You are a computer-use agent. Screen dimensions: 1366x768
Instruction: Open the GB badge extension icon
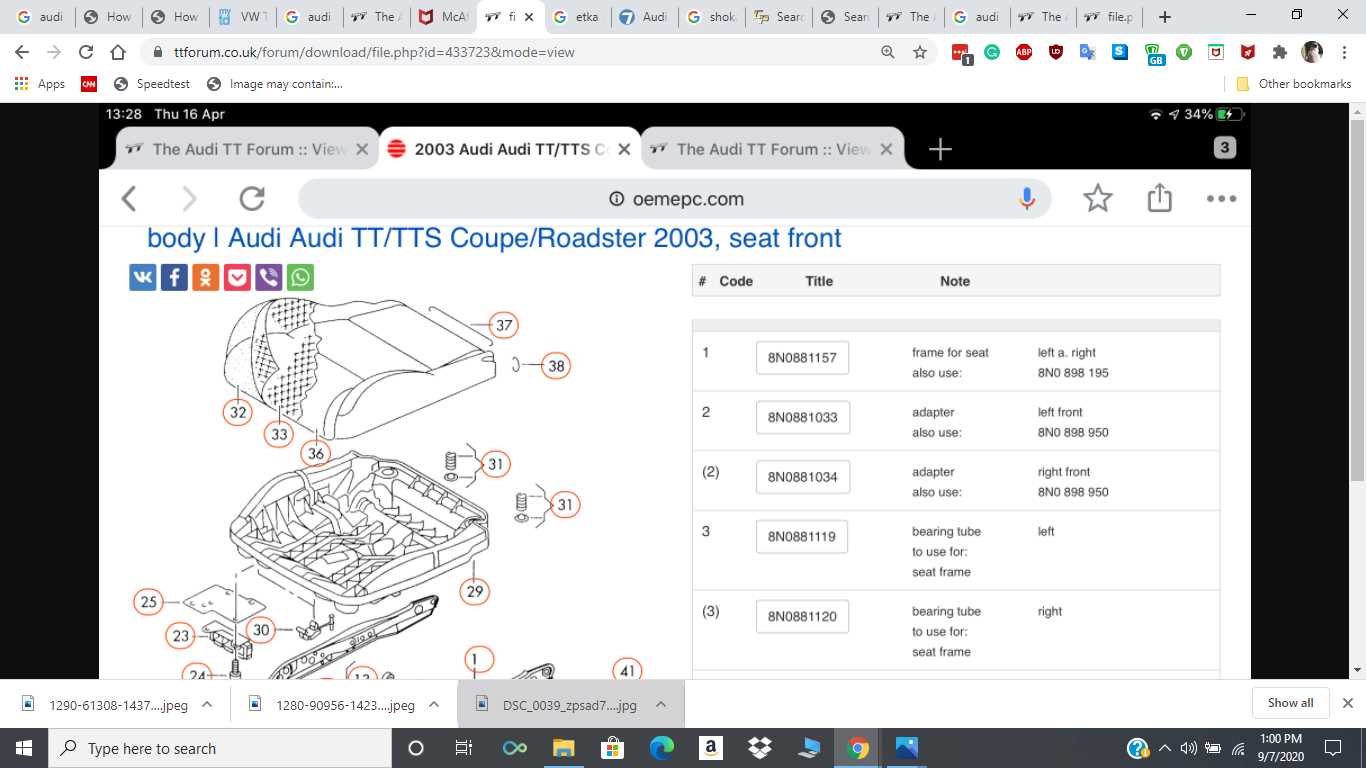click(1153, 54)
